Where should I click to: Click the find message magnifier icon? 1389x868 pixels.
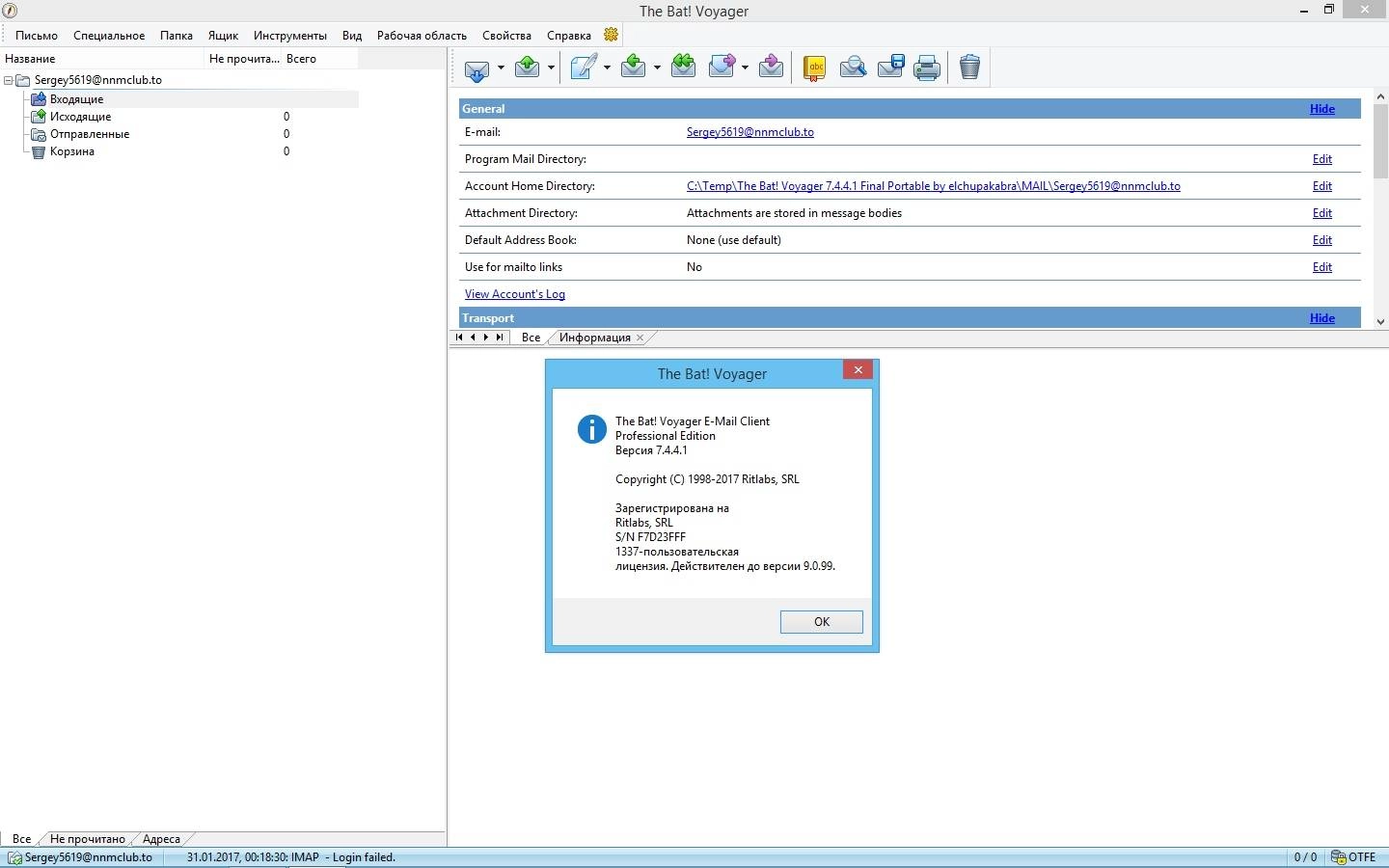(x=853, y=68)
